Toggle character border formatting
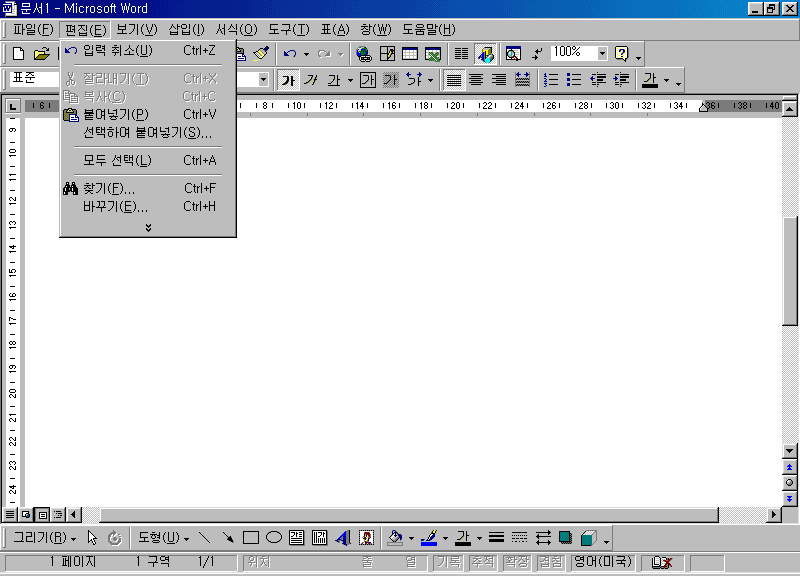Viewport: 800px width, 576px height. (368, 80)
